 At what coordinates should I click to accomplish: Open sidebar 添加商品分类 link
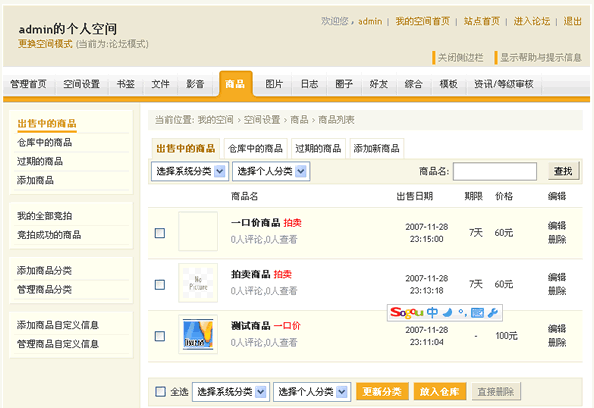[x=44, y=270]
